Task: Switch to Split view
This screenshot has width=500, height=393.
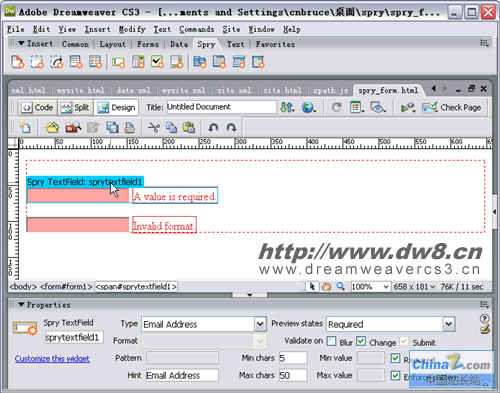Action: coord(75,107)
